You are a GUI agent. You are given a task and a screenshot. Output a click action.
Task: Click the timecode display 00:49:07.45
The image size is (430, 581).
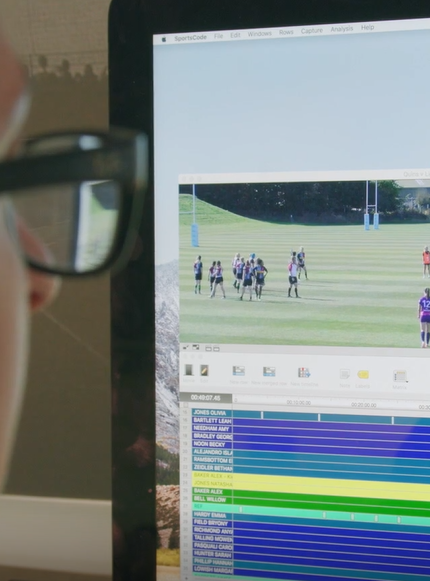point(206,398)
